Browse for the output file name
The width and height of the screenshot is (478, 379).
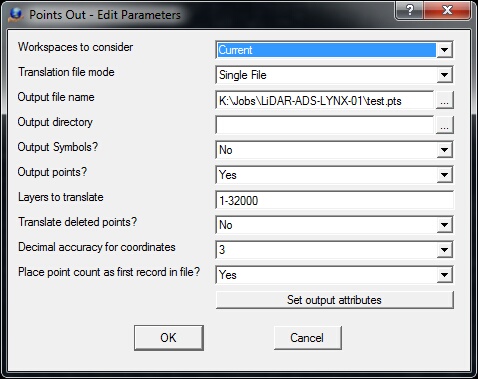tap(445, 100)
